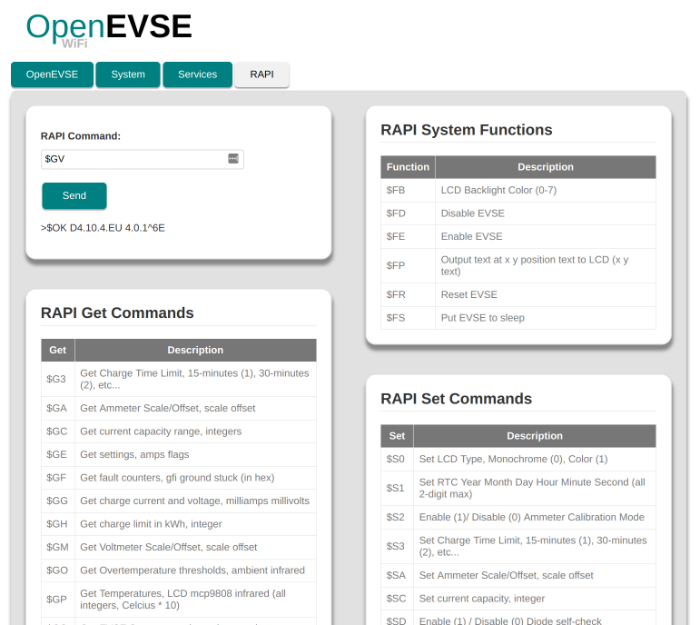Viewport: 700px width, 625px height.
Task: Click the $FS function cell
Action: [x=408, y=318]
